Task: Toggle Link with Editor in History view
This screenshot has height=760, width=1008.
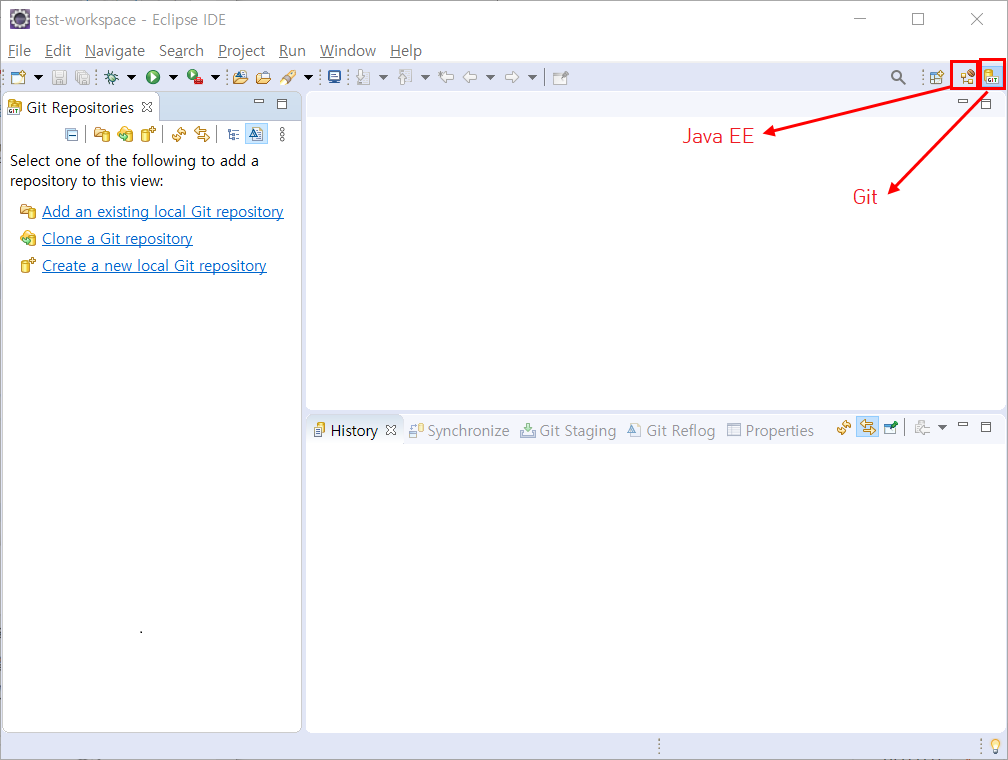Action: [868, 427]
